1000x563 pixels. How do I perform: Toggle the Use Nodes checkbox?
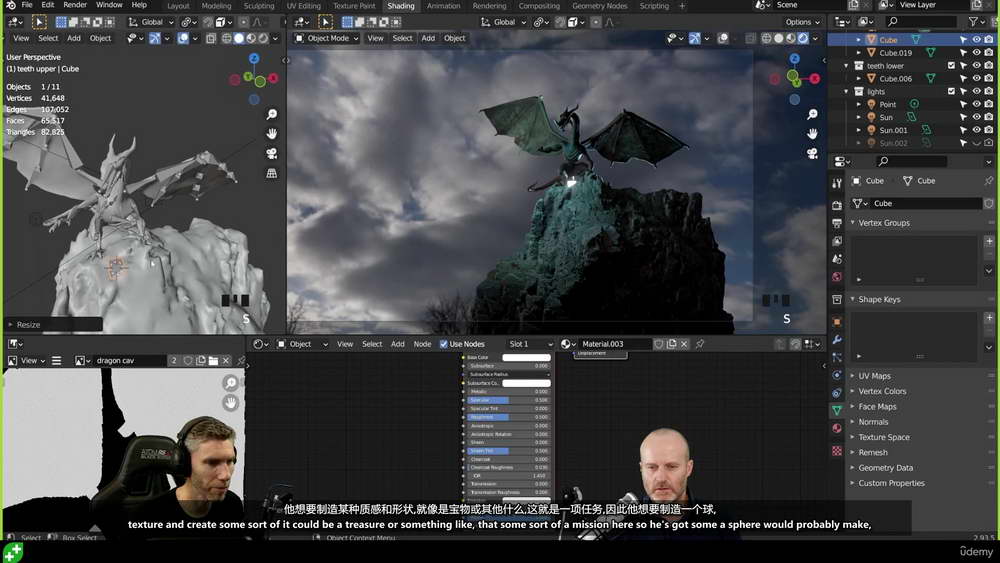tap(444, 344)
